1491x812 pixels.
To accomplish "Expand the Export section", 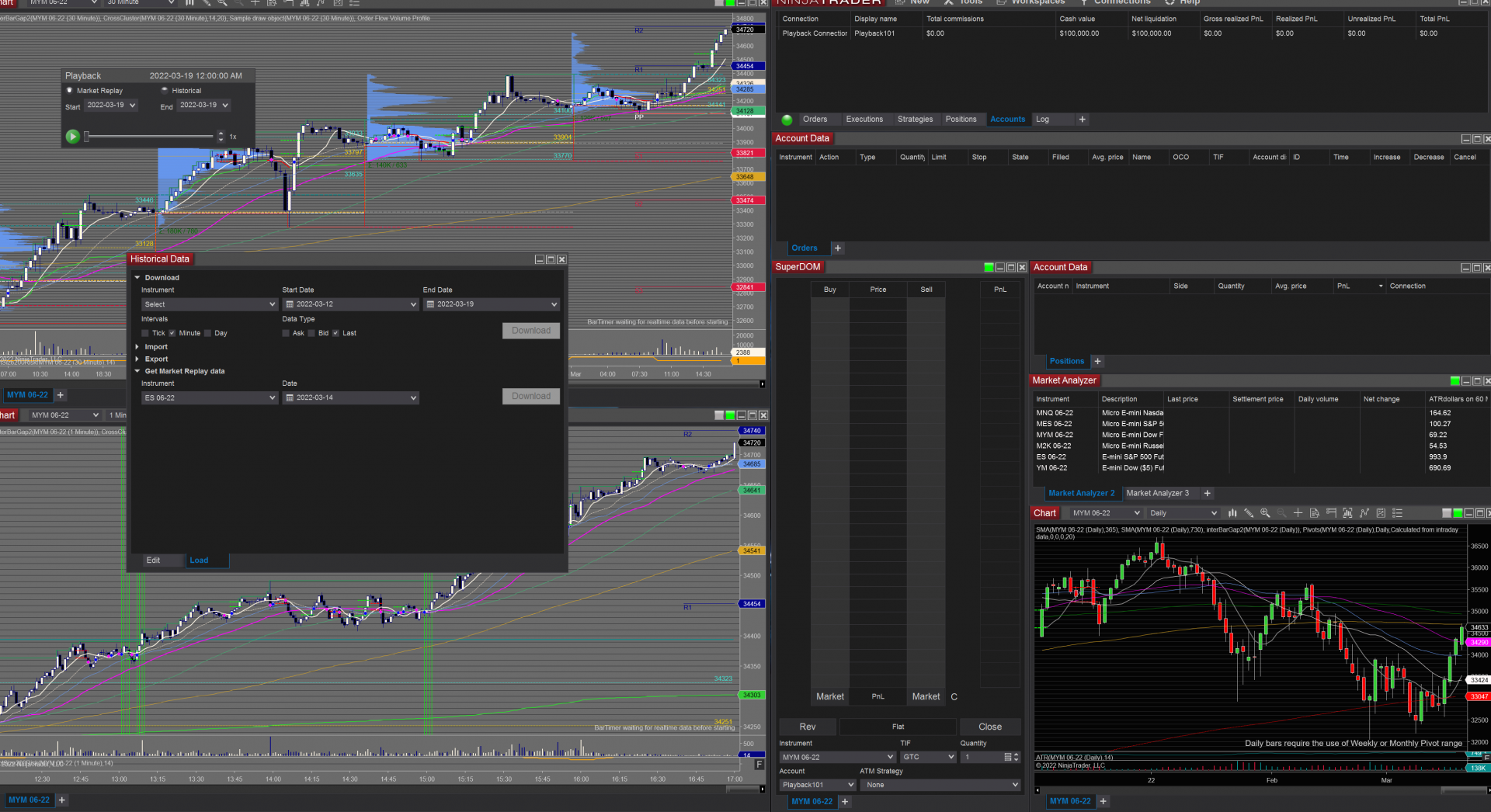I will 137,359.
